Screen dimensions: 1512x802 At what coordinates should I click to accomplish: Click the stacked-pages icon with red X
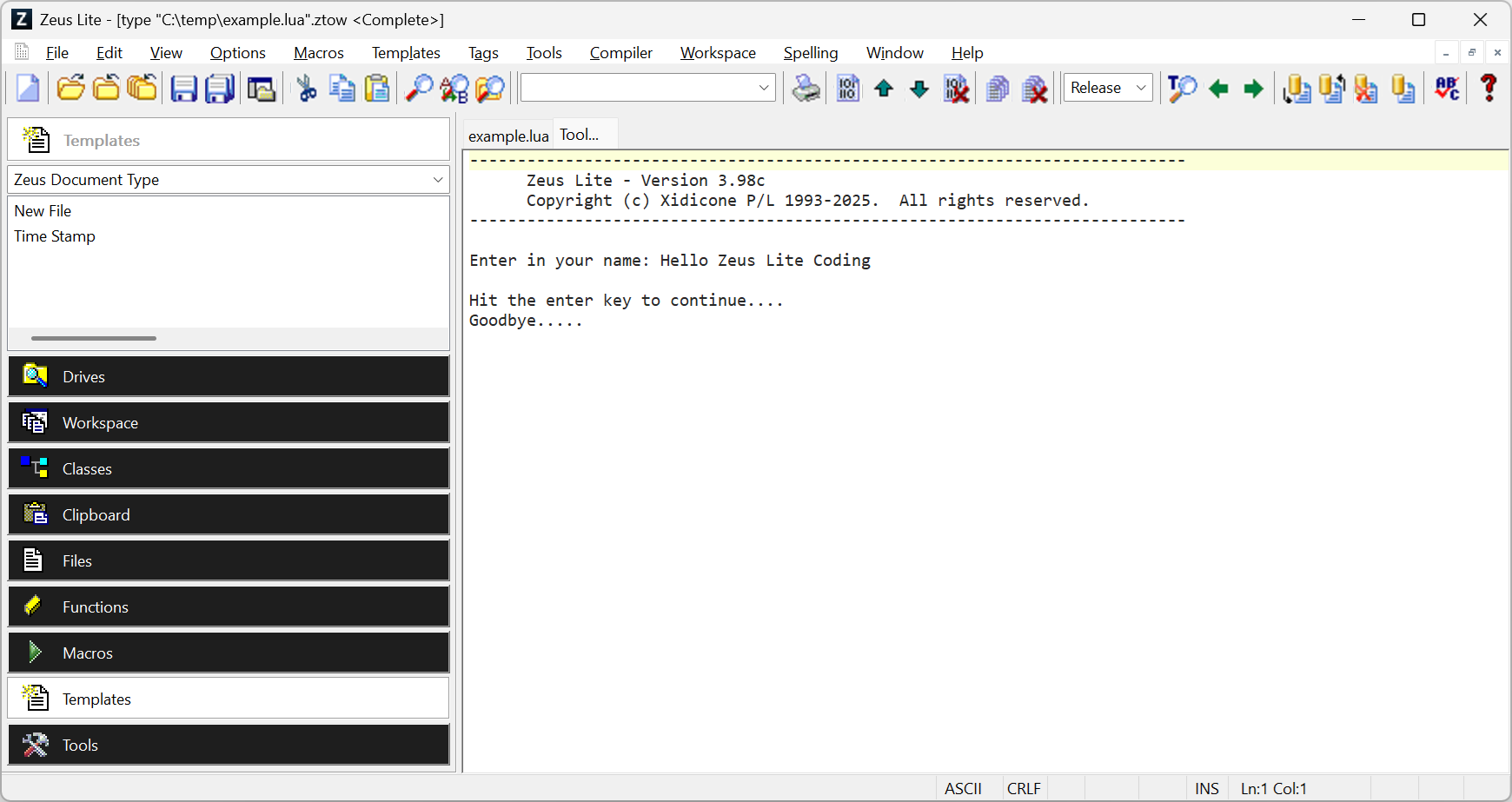(x=1034, y=88)
